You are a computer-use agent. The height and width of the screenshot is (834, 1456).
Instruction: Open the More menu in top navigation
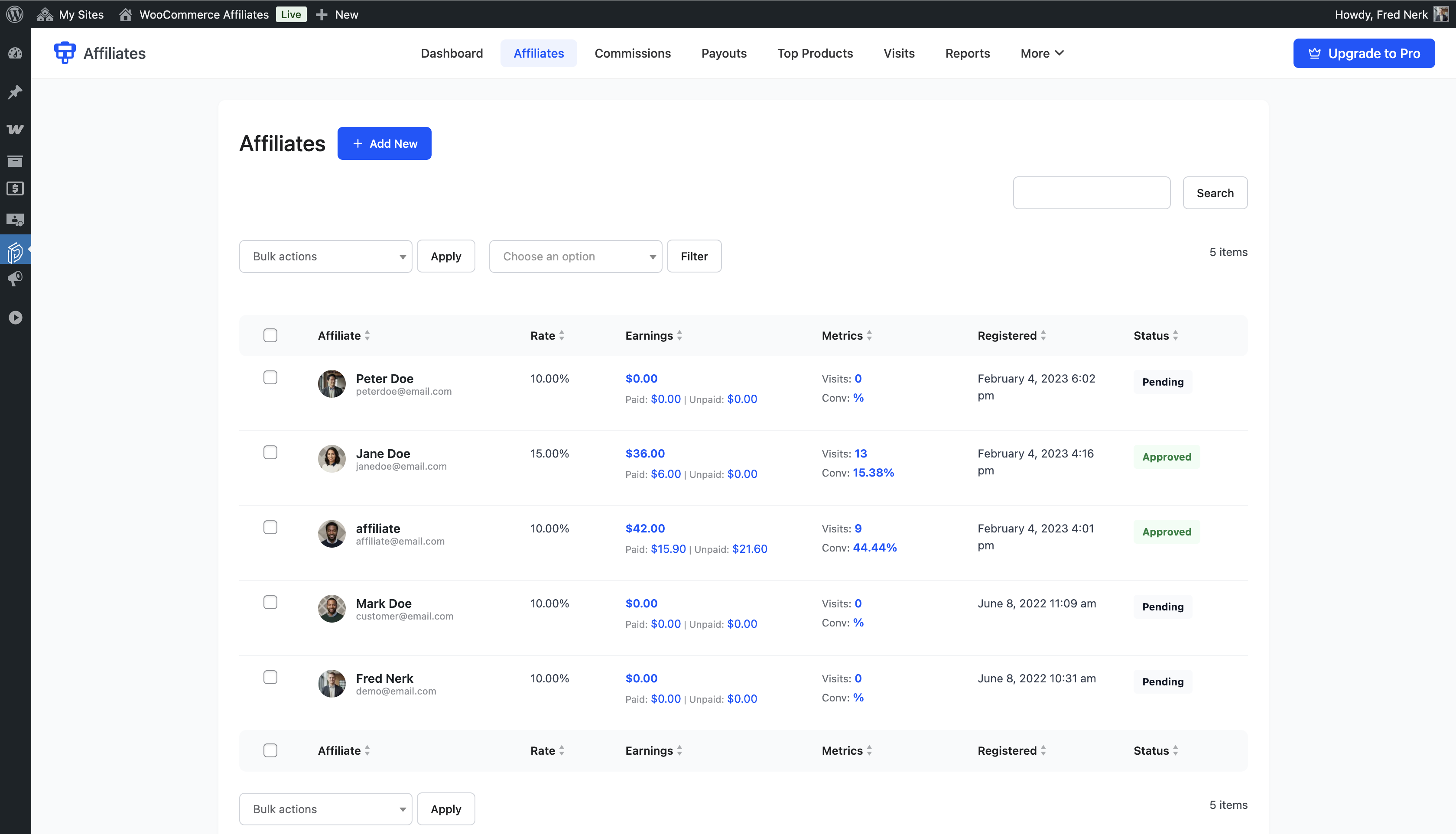(x=1041, y=53)
